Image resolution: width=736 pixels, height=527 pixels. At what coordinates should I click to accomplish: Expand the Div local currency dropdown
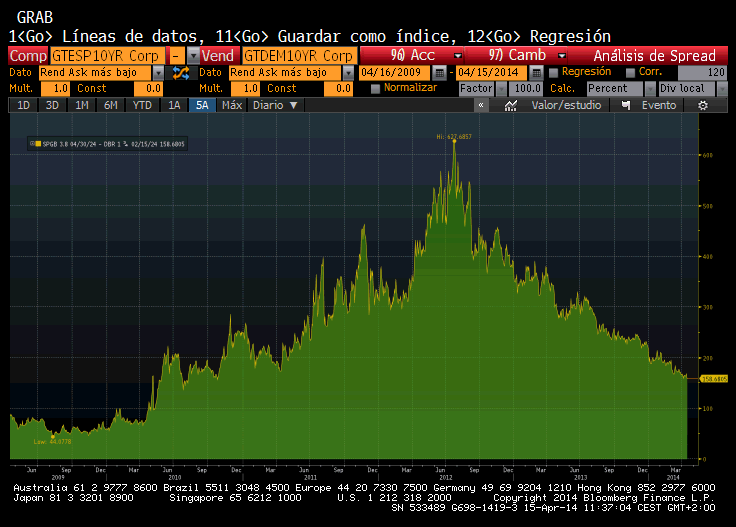(x=722, y=89)
